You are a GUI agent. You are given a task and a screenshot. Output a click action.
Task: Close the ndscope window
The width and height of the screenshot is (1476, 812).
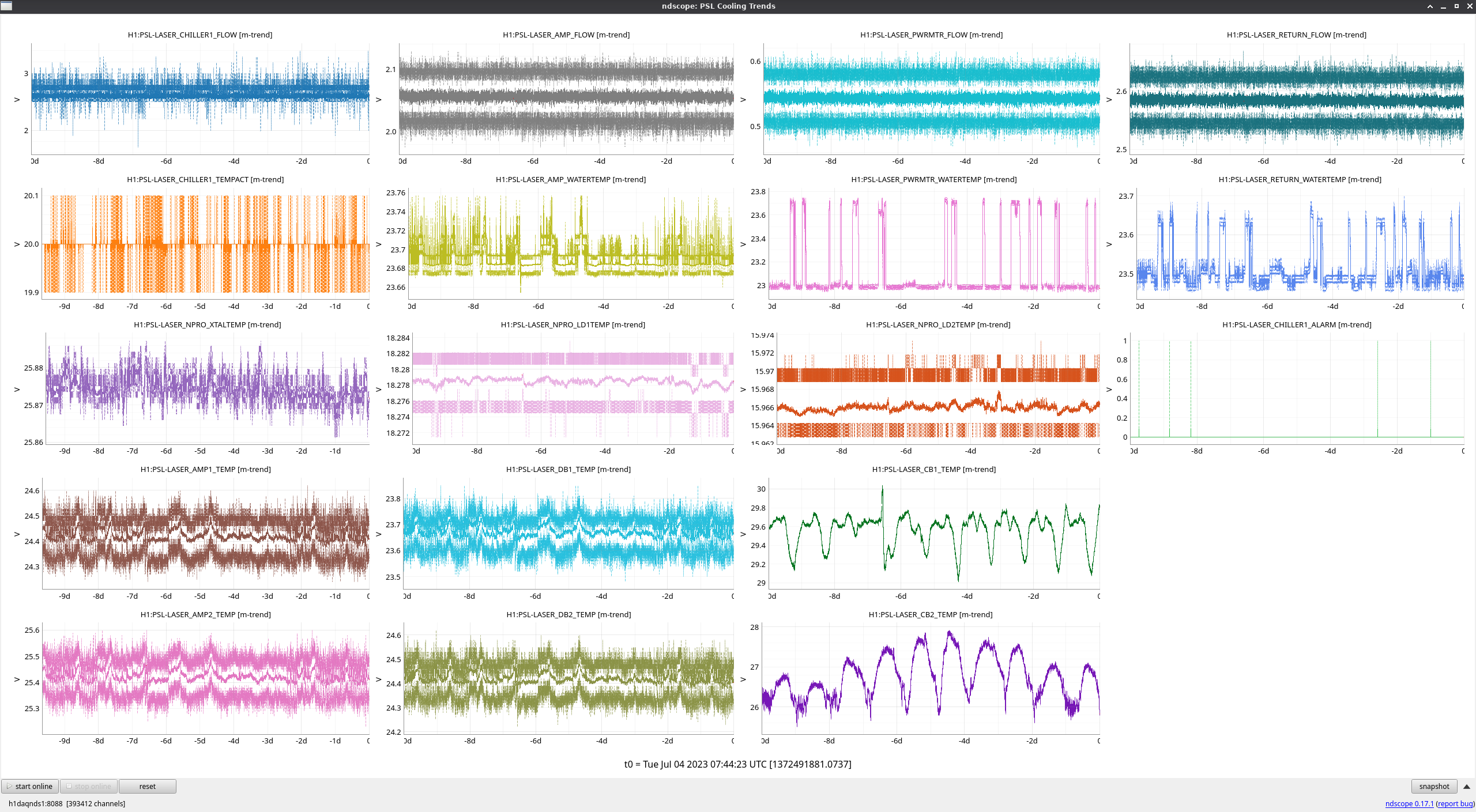click(1469, 6)
